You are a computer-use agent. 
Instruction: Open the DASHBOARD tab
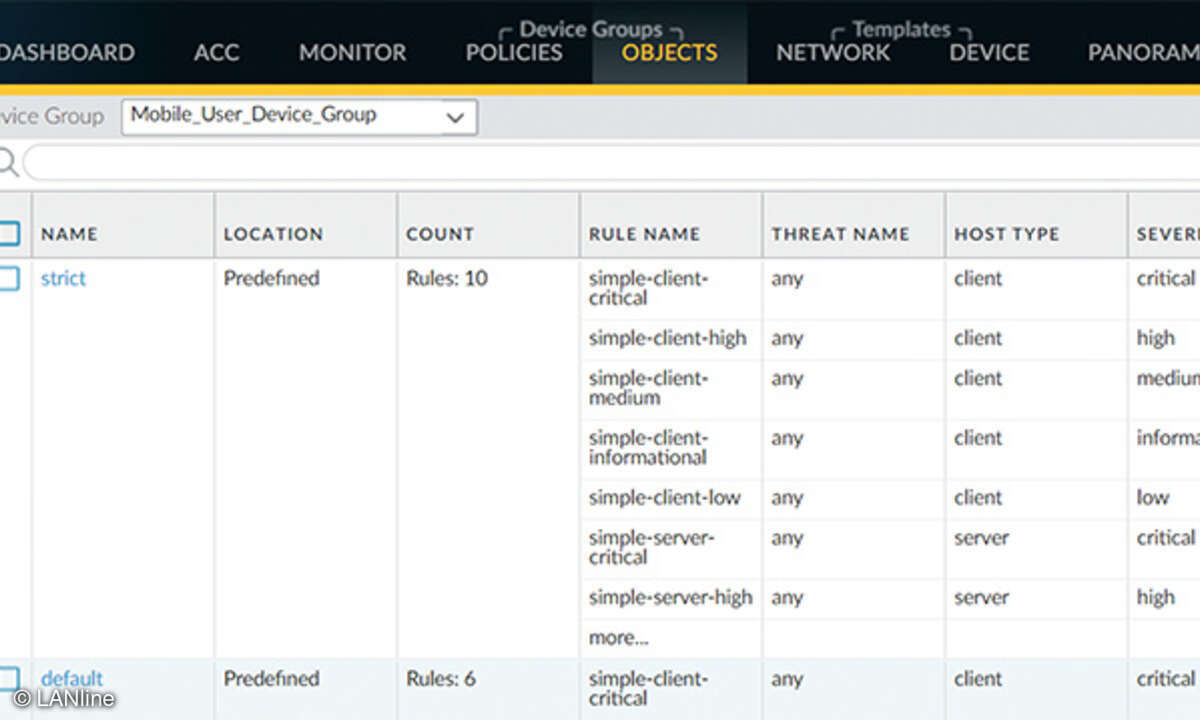pyautogui.click(x=67, y=52)
